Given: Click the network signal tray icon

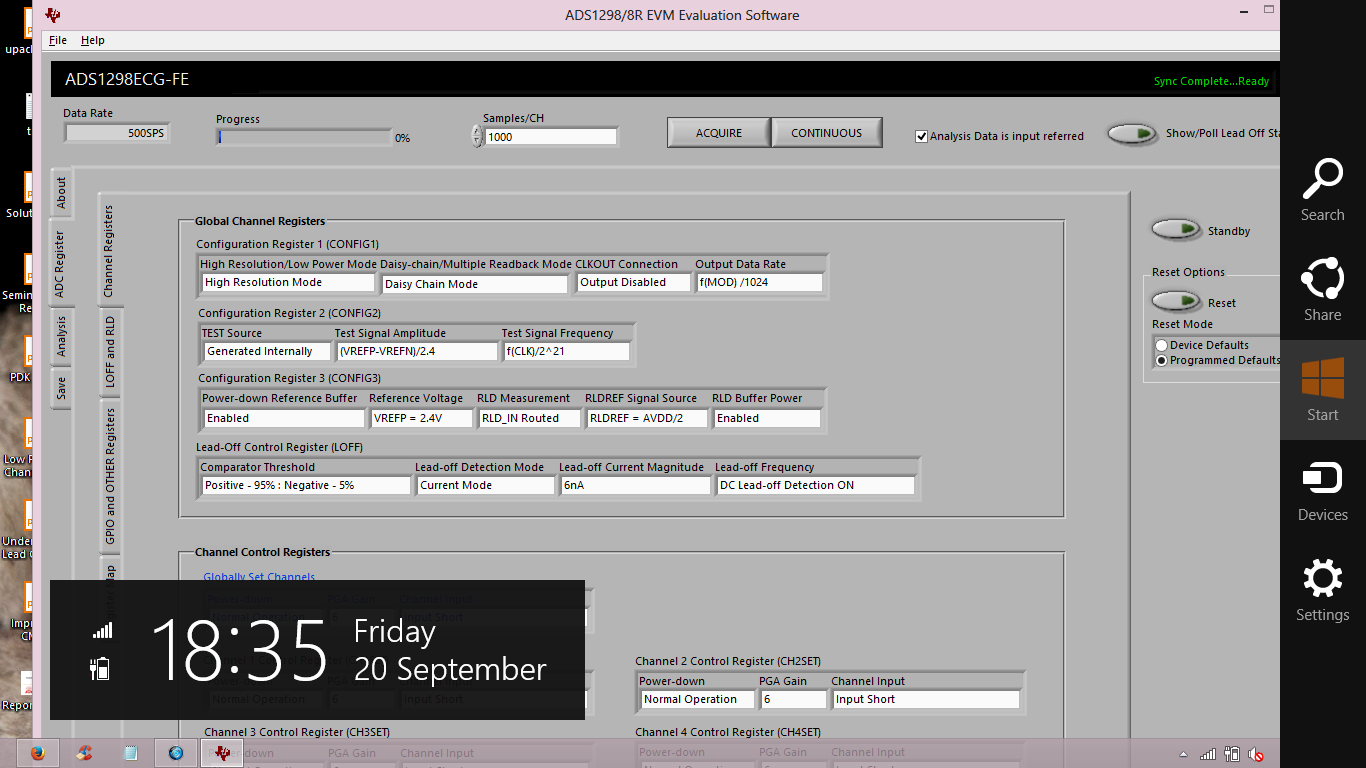Looking at the screenshot, I should click(1208, 755).
